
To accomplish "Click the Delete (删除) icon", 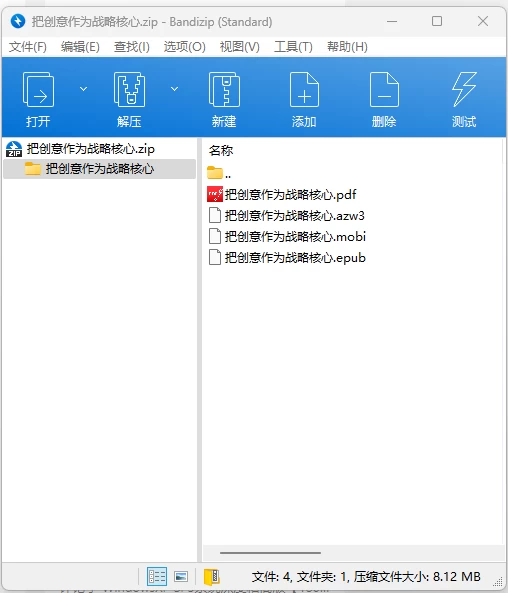I will 384,90.
